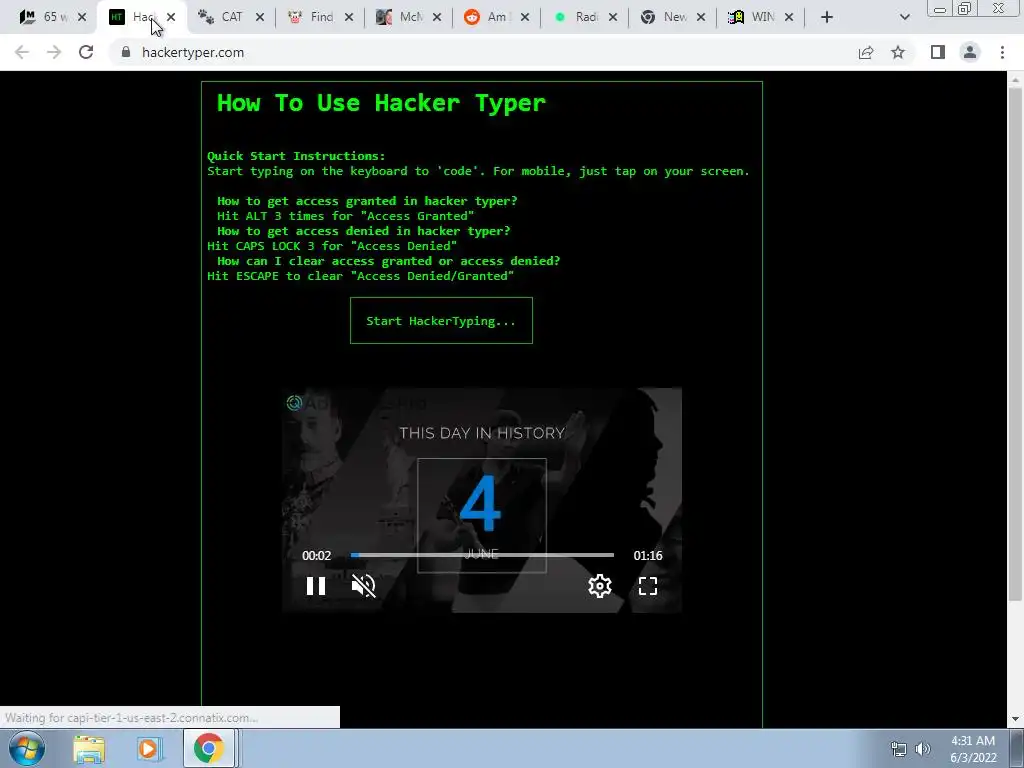Click the Start HackerTyping button
Image resolution: width=1024 pixels, height=768 pixels.
[x=441, y=321]
